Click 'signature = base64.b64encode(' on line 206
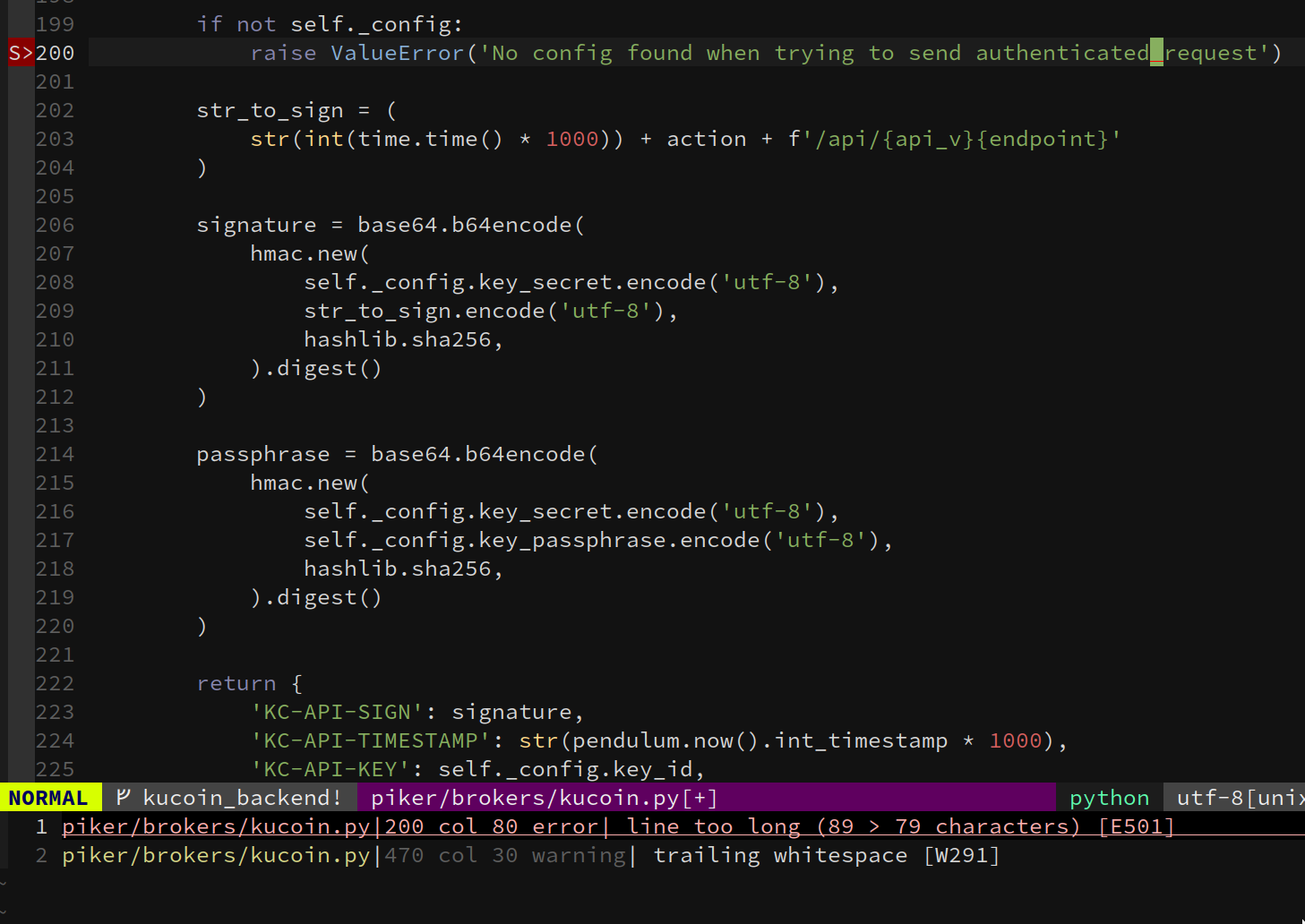 click(391, 225)
